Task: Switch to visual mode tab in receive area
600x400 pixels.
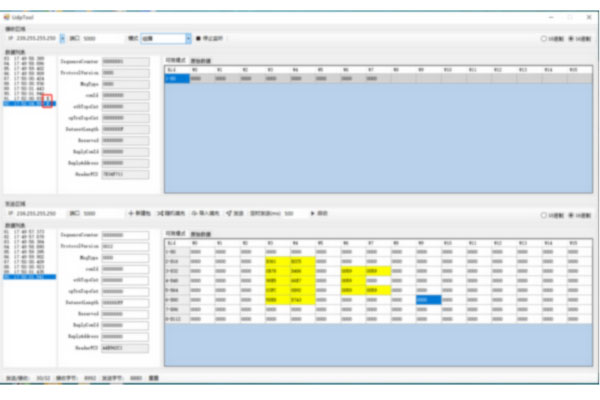Action: point(176,60)
